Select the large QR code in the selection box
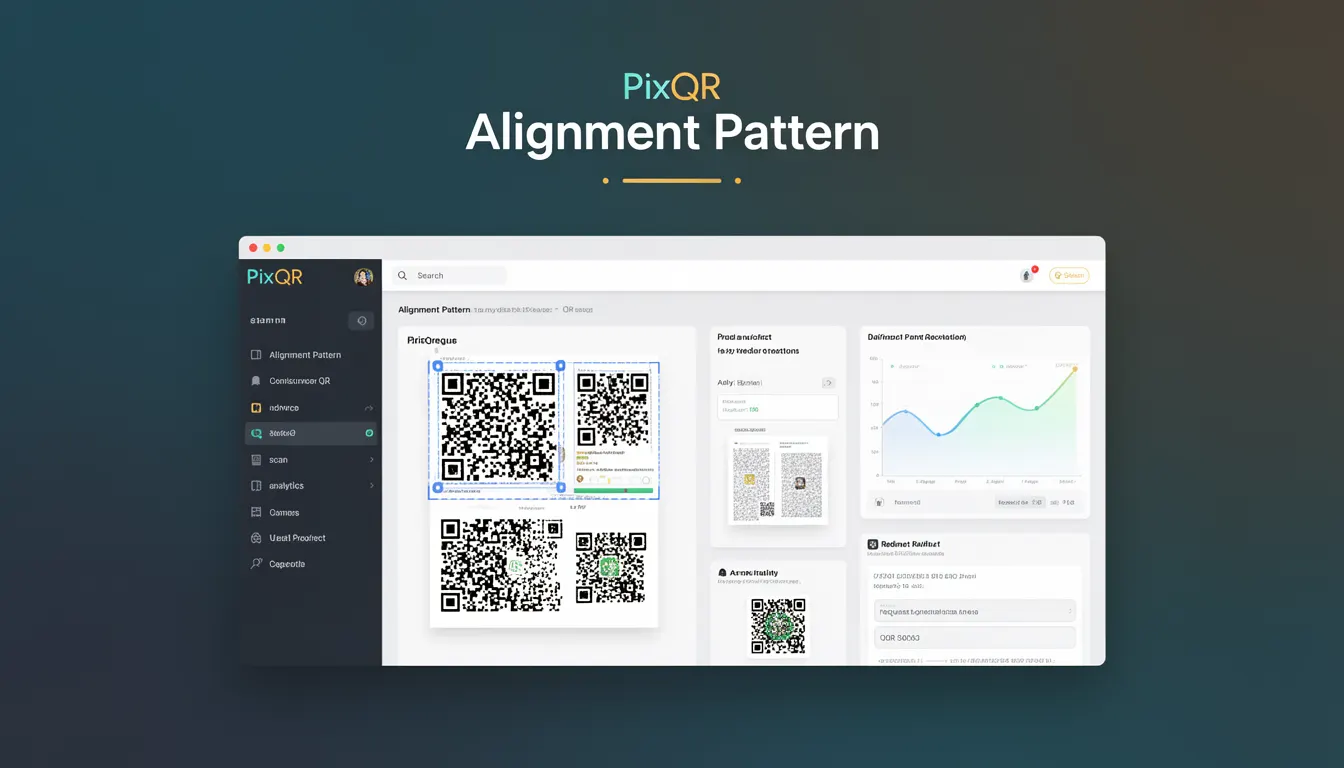The width and height of the screenshot is (1344, 768). [x=498, y=428]
